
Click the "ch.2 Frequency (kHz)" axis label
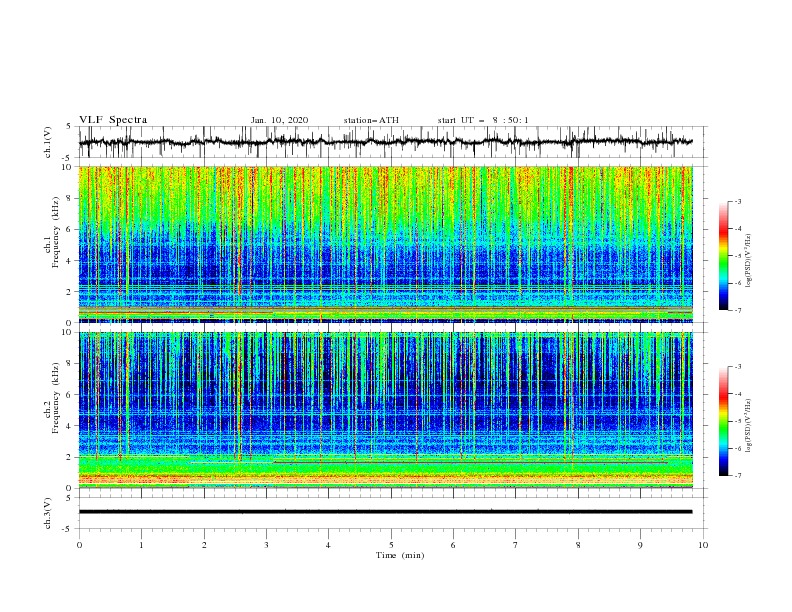tap(52, 398)
